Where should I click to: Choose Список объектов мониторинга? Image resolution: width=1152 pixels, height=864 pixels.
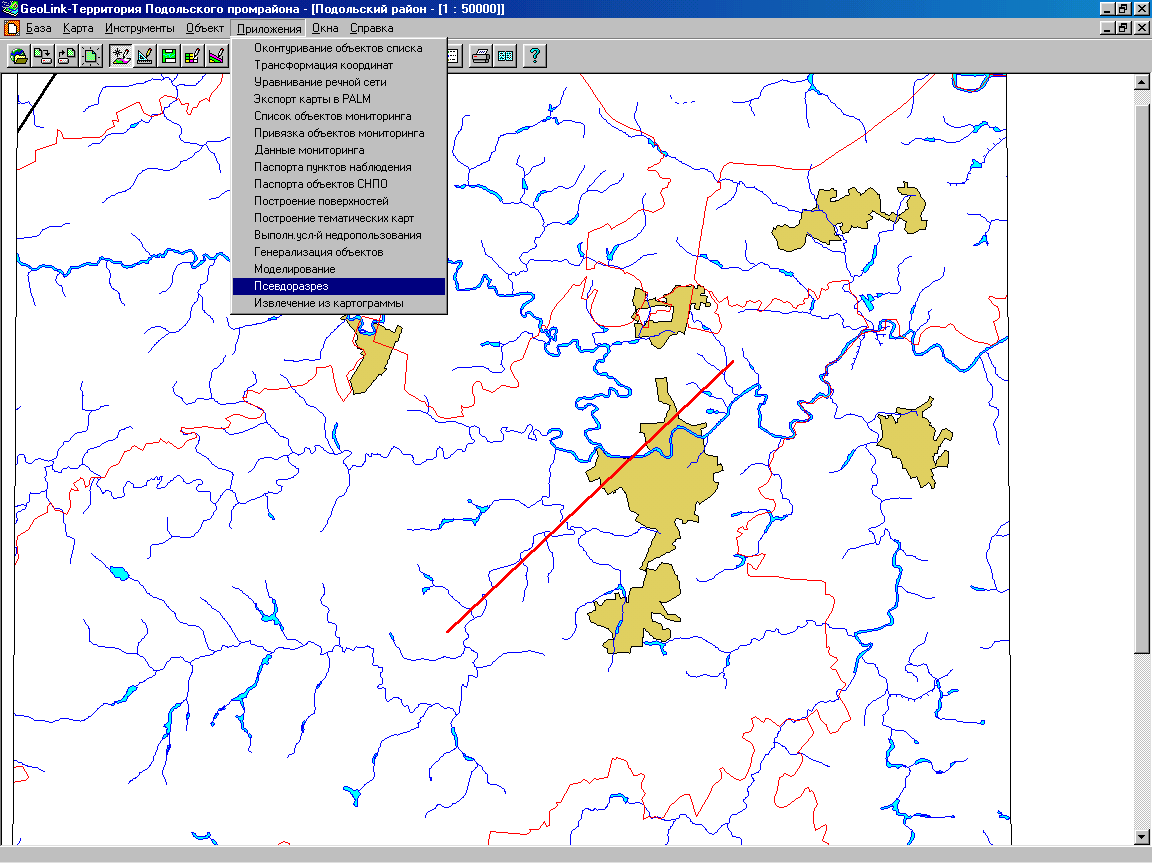point(339,116)
